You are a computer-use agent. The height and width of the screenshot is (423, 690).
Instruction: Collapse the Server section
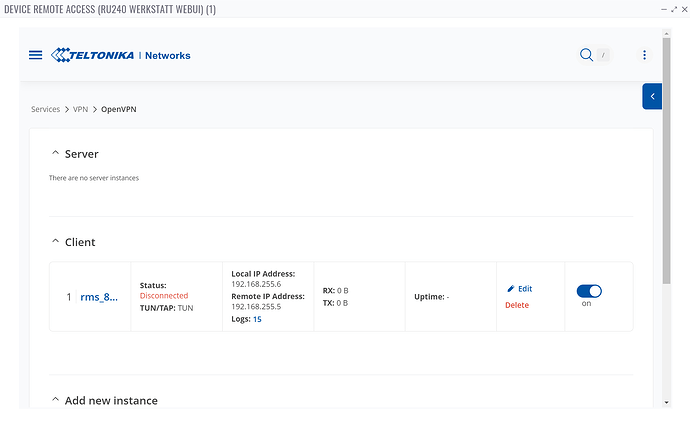pos(55,153)
